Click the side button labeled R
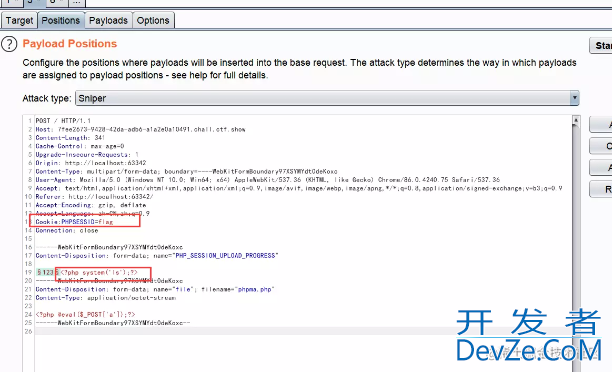 coord(601,189)
